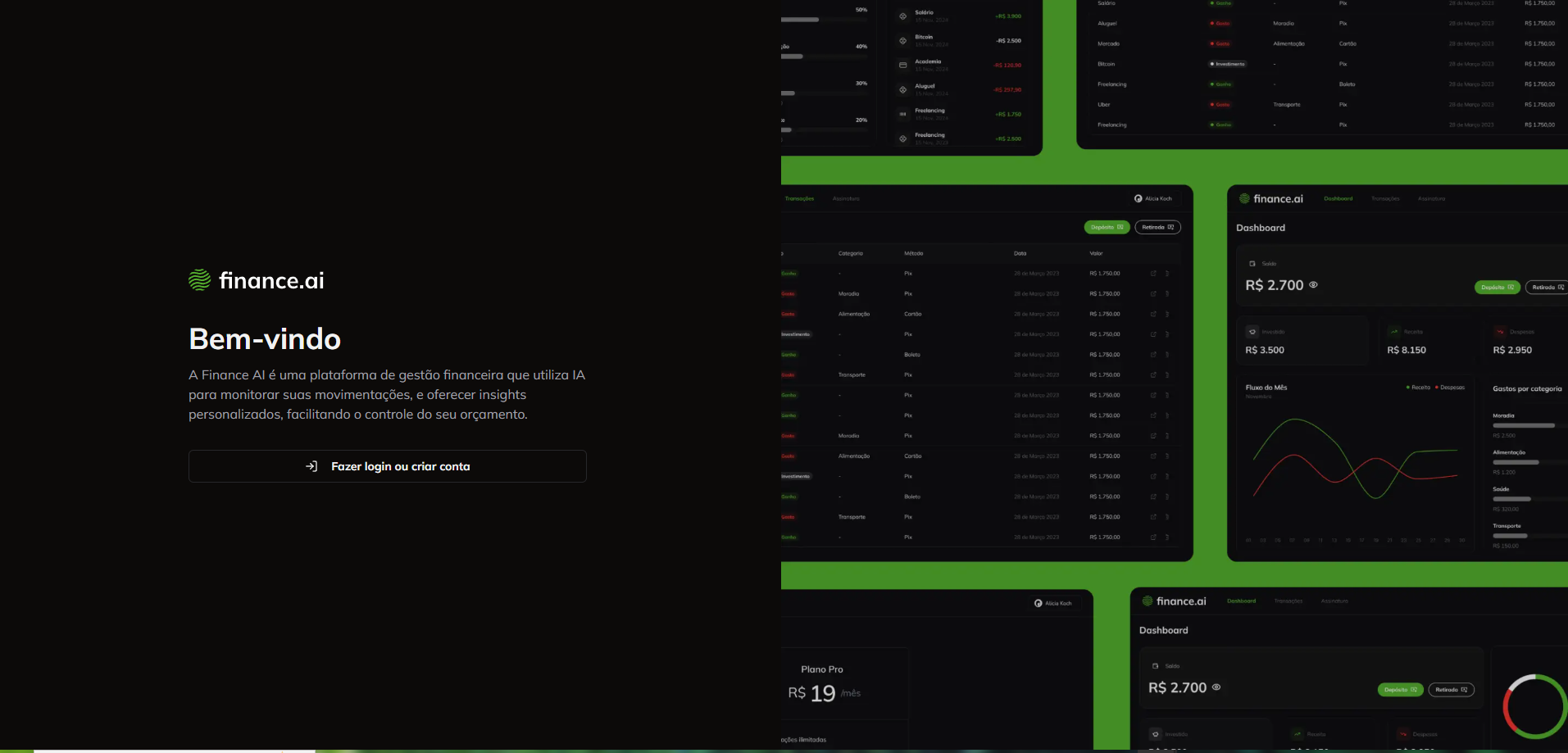Image resolution: width=1568 pixels, height=753 pixels.
Task: Click the green Depósito button above the transactions table
Action: [1107, 227]
